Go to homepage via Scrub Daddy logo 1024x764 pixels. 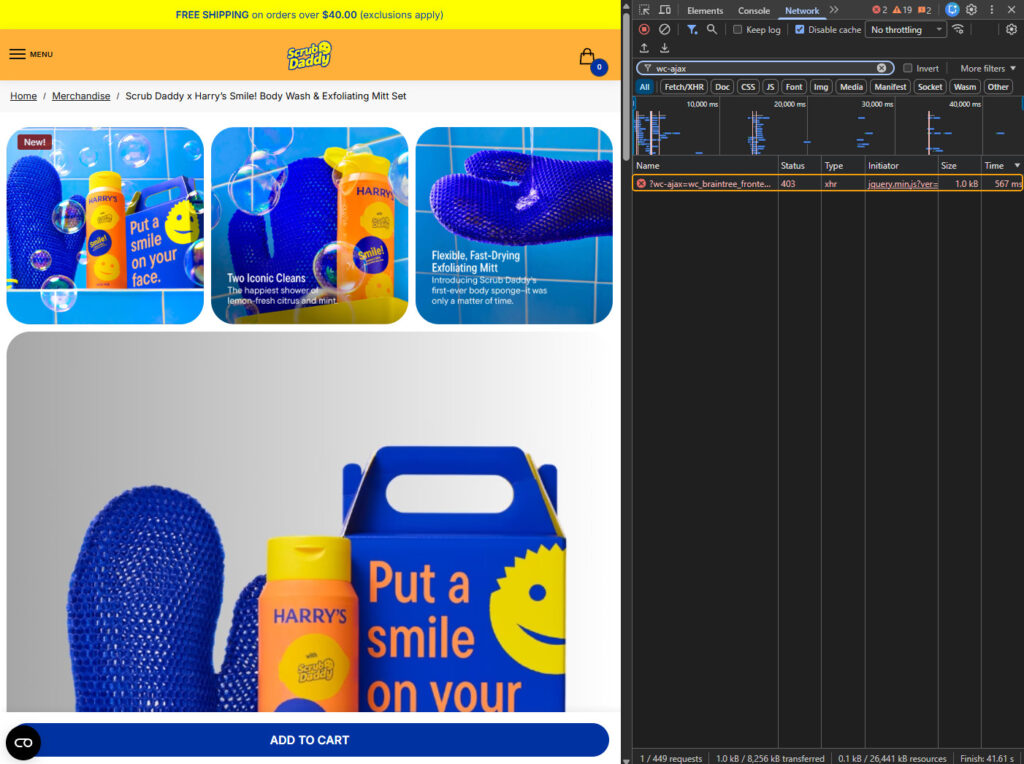309,55
